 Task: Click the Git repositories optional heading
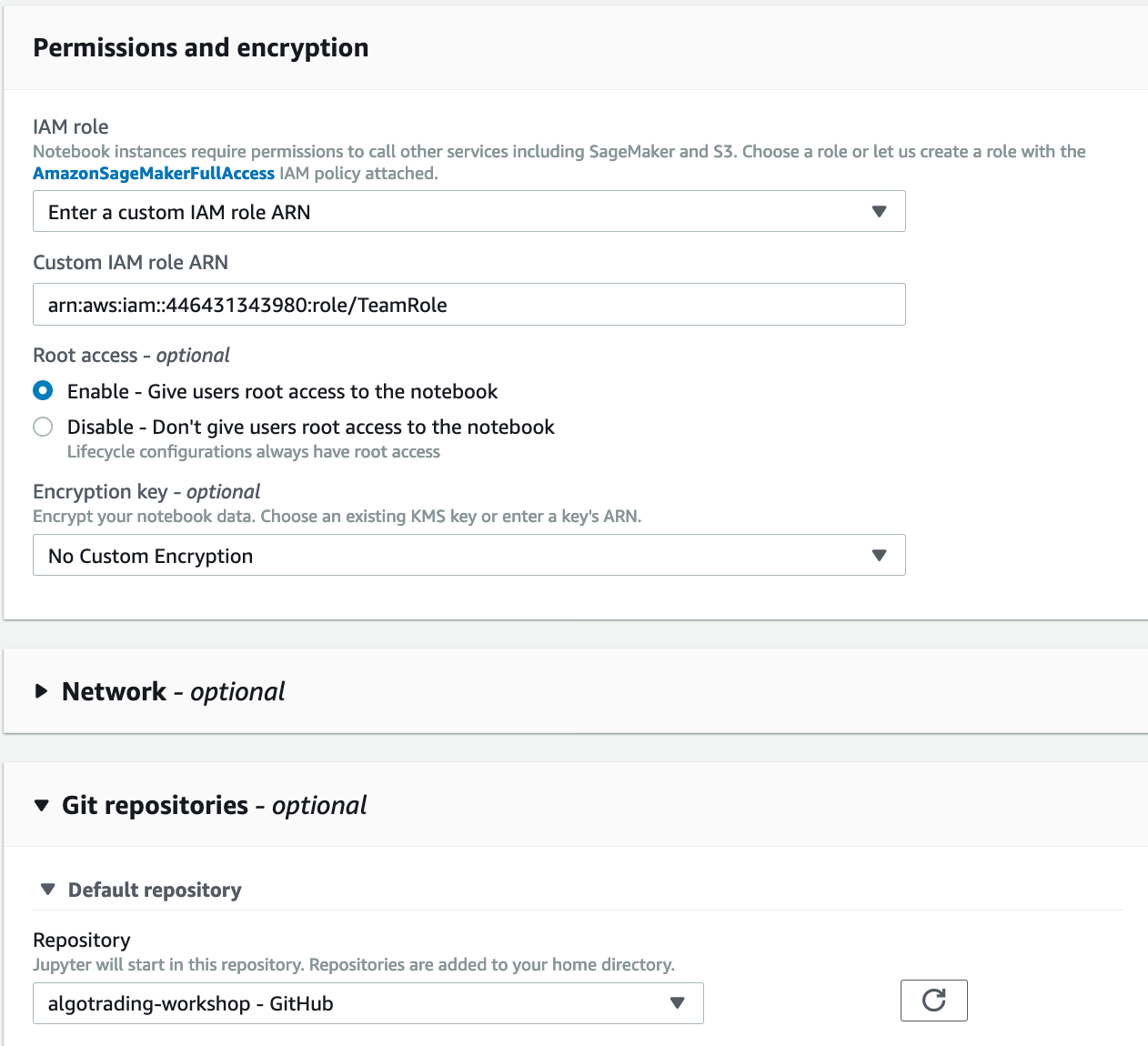214,805
